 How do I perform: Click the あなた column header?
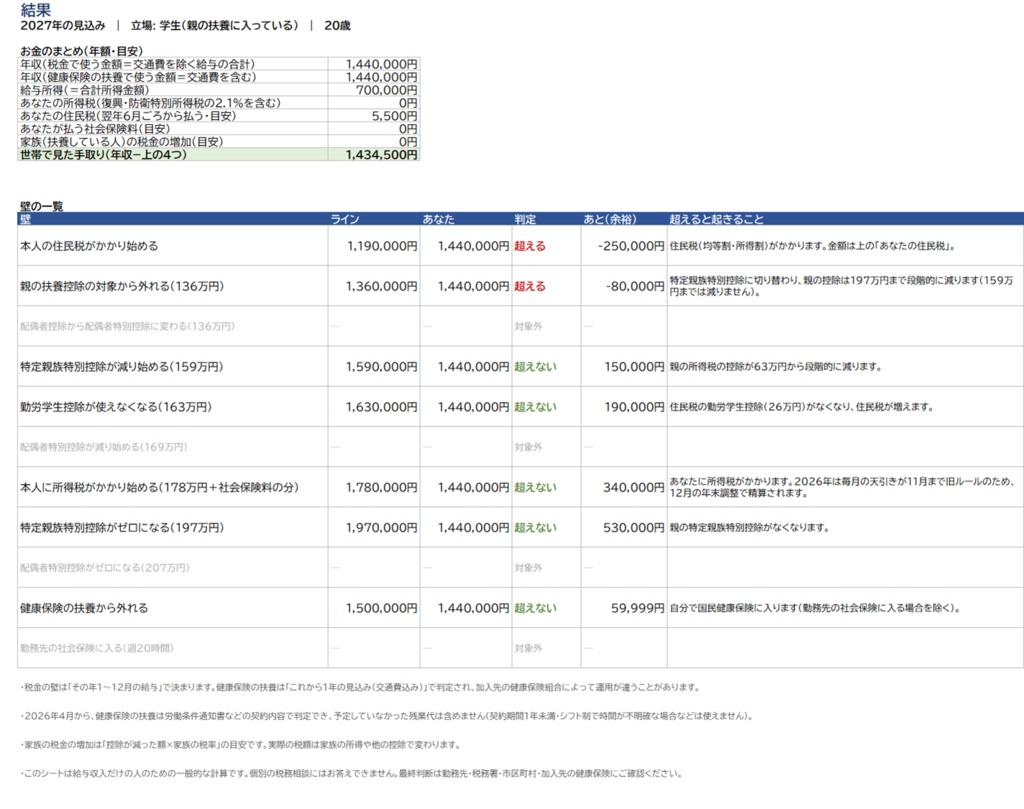click(438, 219)
